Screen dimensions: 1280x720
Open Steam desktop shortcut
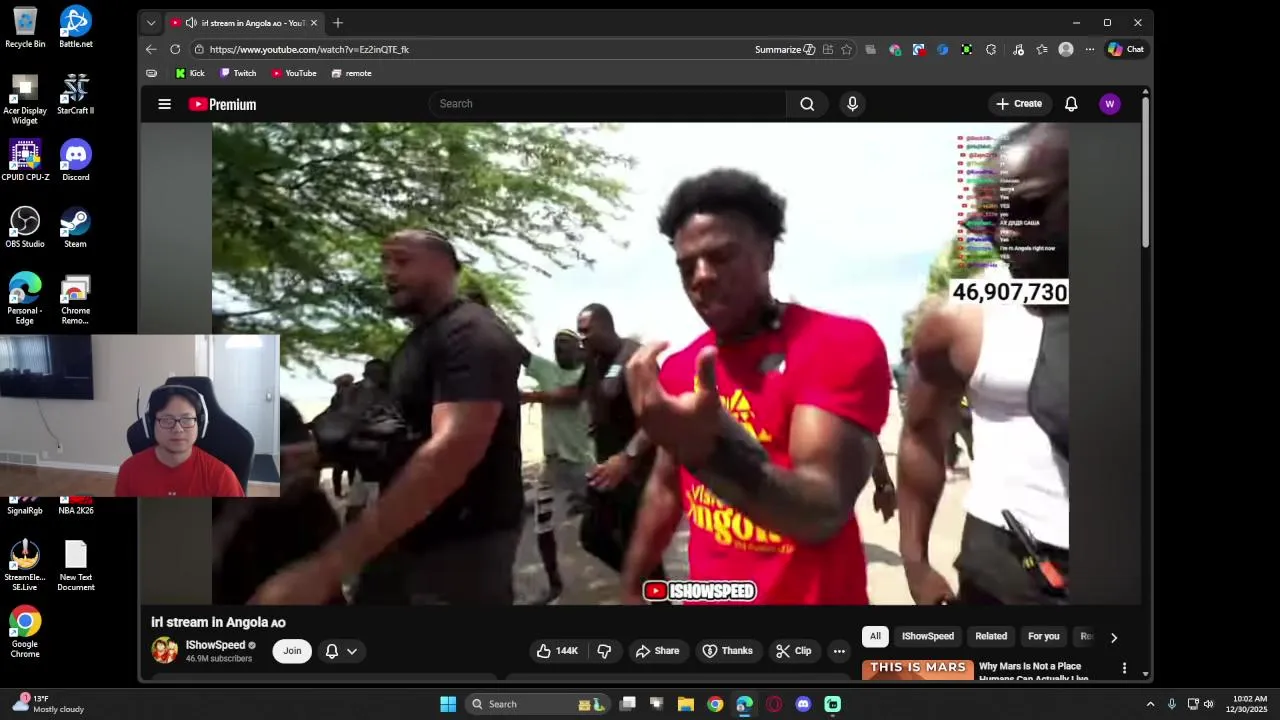[x=76, y=227]
